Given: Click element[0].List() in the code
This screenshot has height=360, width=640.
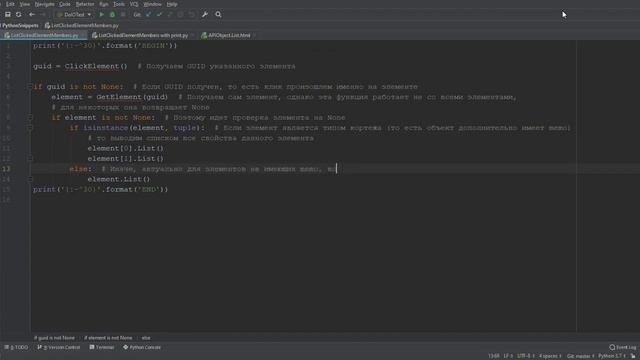Looking at the screenshot, I should pyautogui.click(x=125, y=148).
